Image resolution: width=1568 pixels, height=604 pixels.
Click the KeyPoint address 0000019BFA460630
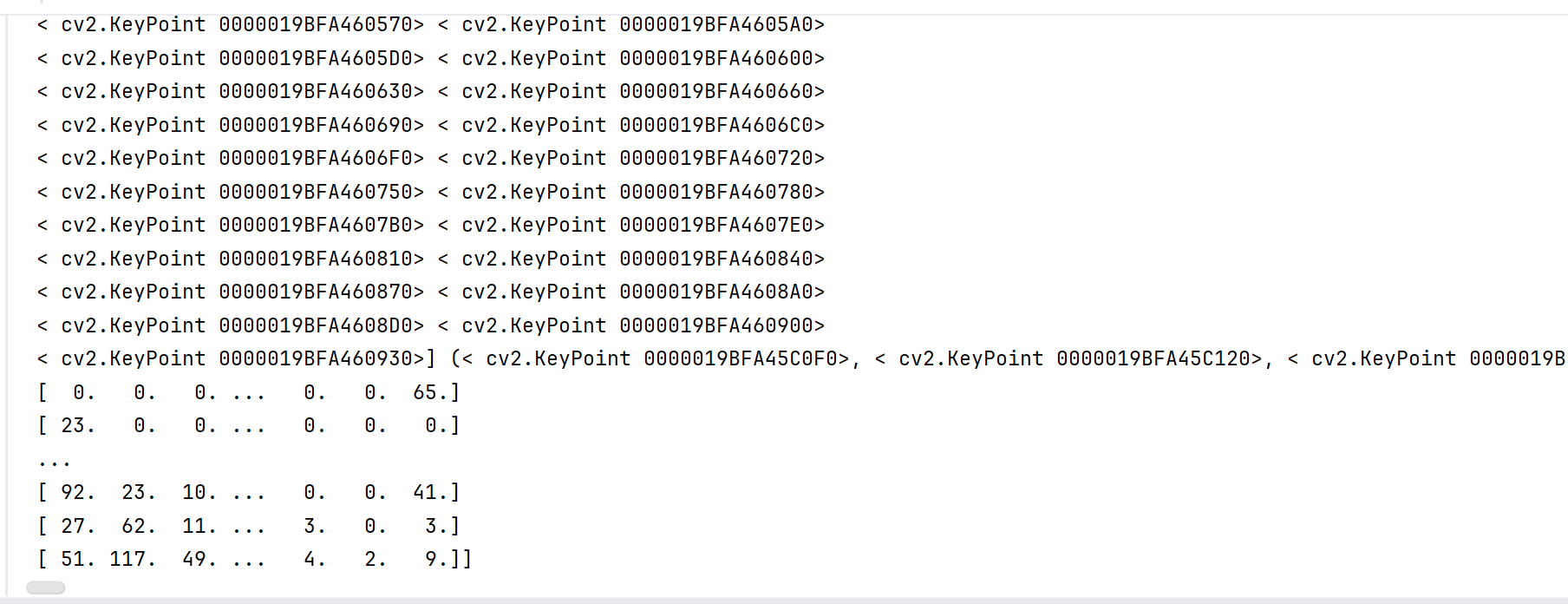pyautogui.click(x=316, y=92)
